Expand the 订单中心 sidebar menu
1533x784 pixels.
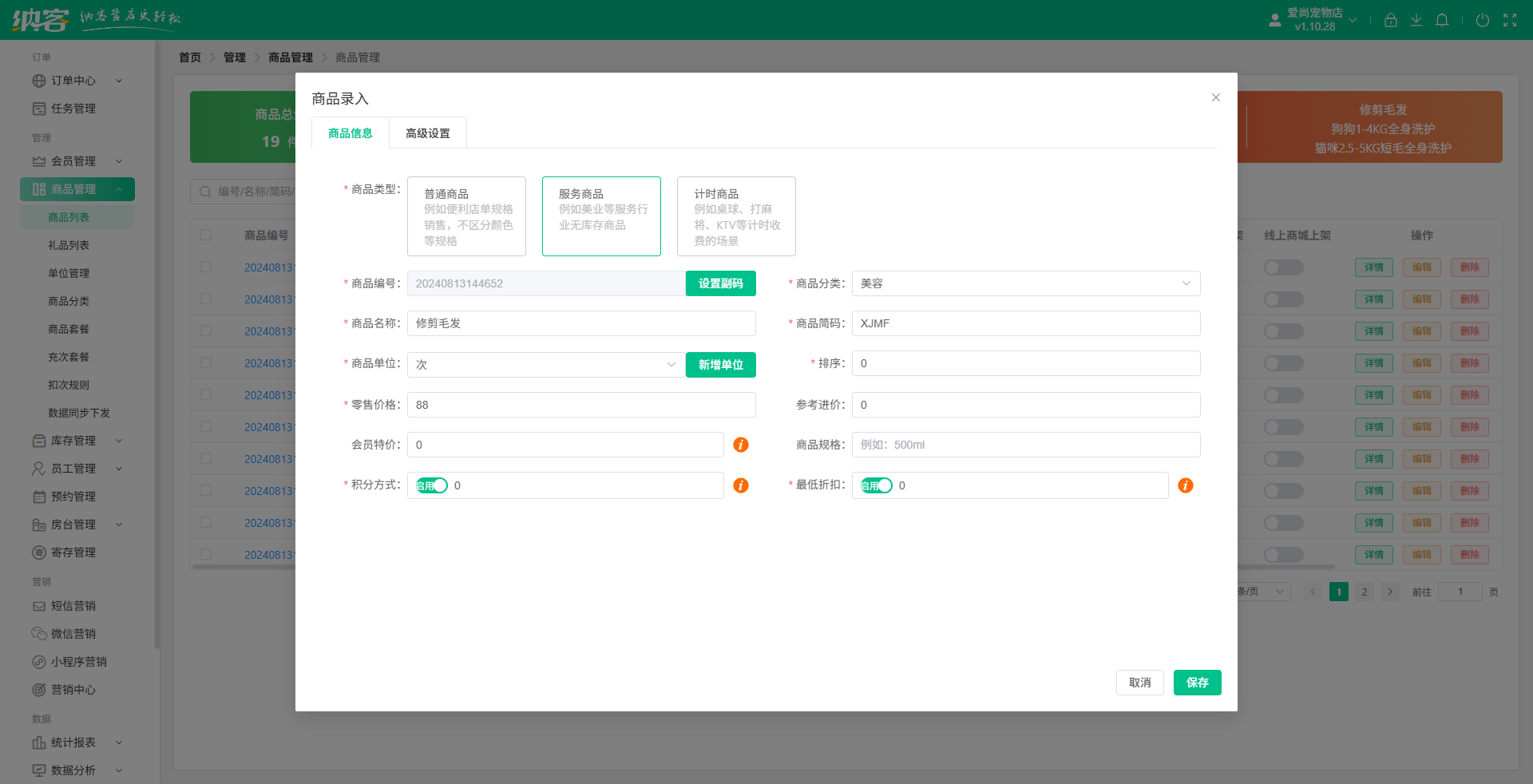tap(119, 81)
